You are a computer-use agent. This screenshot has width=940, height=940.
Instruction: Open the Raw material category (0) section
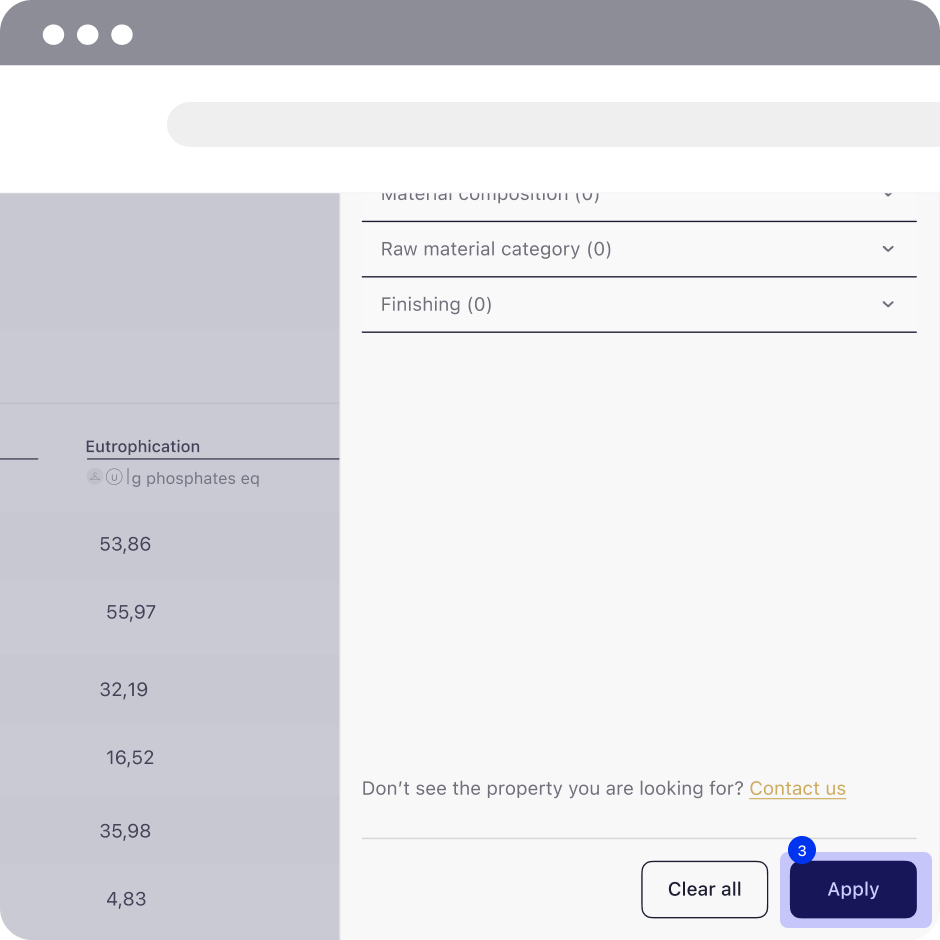pos(639,249)
